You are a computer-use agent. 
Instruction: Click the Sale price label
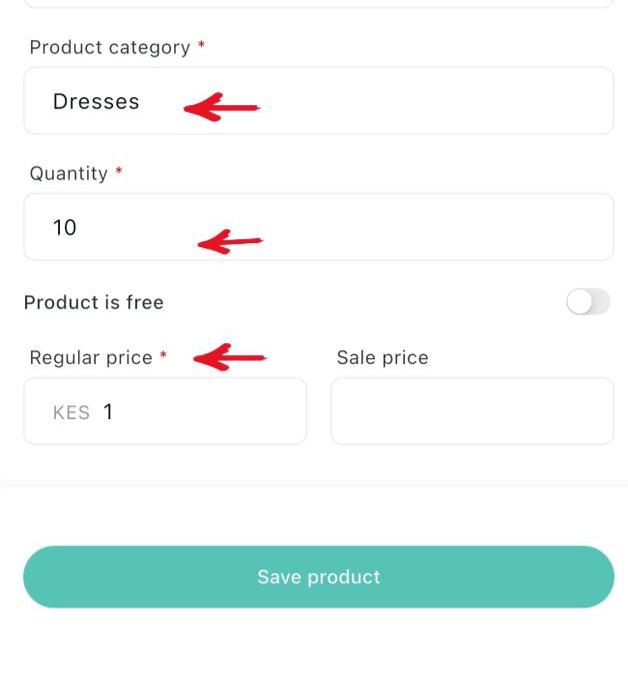(382, 357)
